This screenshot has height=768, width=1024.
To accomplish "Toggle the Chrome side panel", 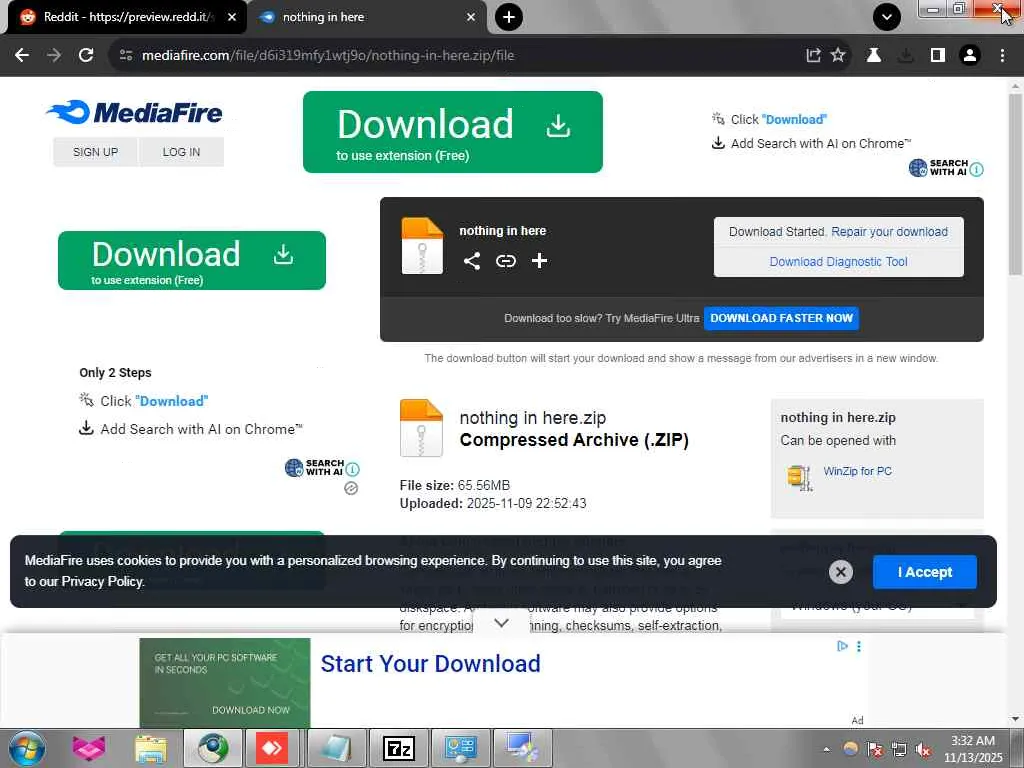I will coord(938,56).
